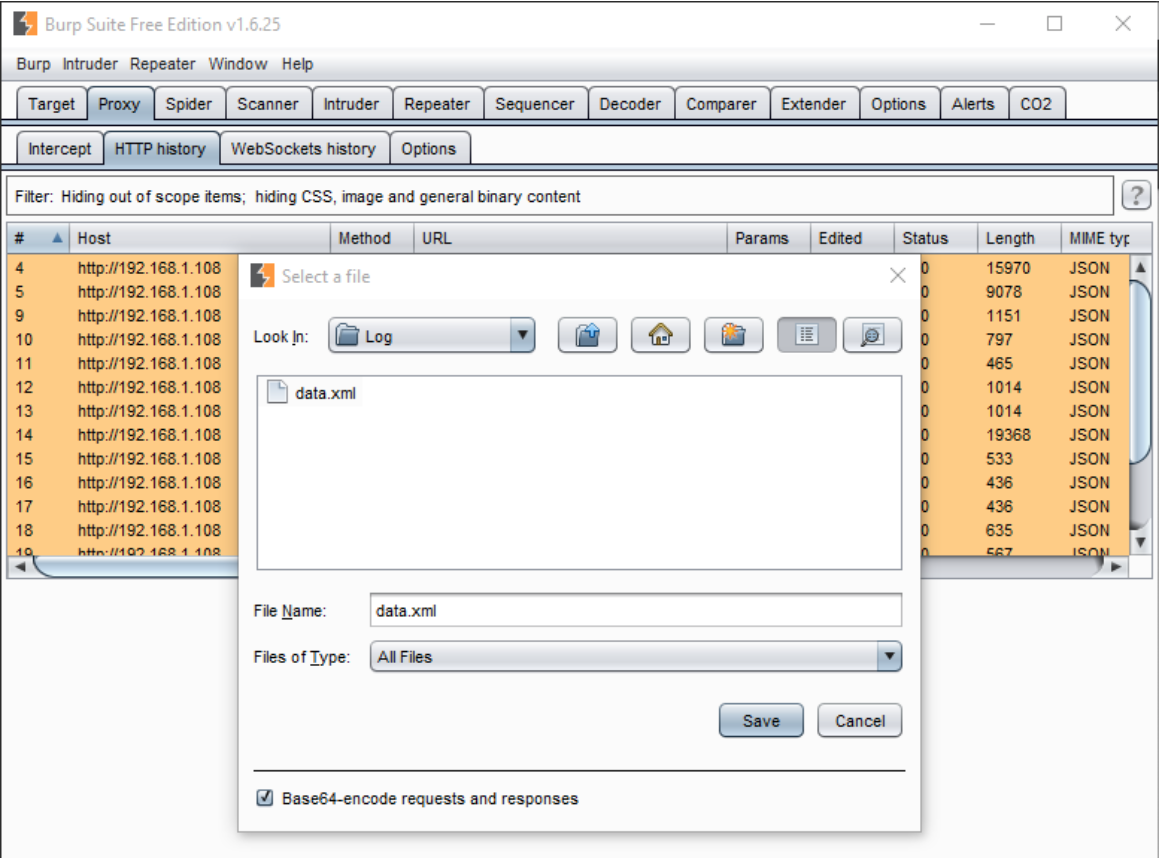Switch to the CO2 tab
The height and width of the screenshot is (858, 1160).
[1036, 104]
